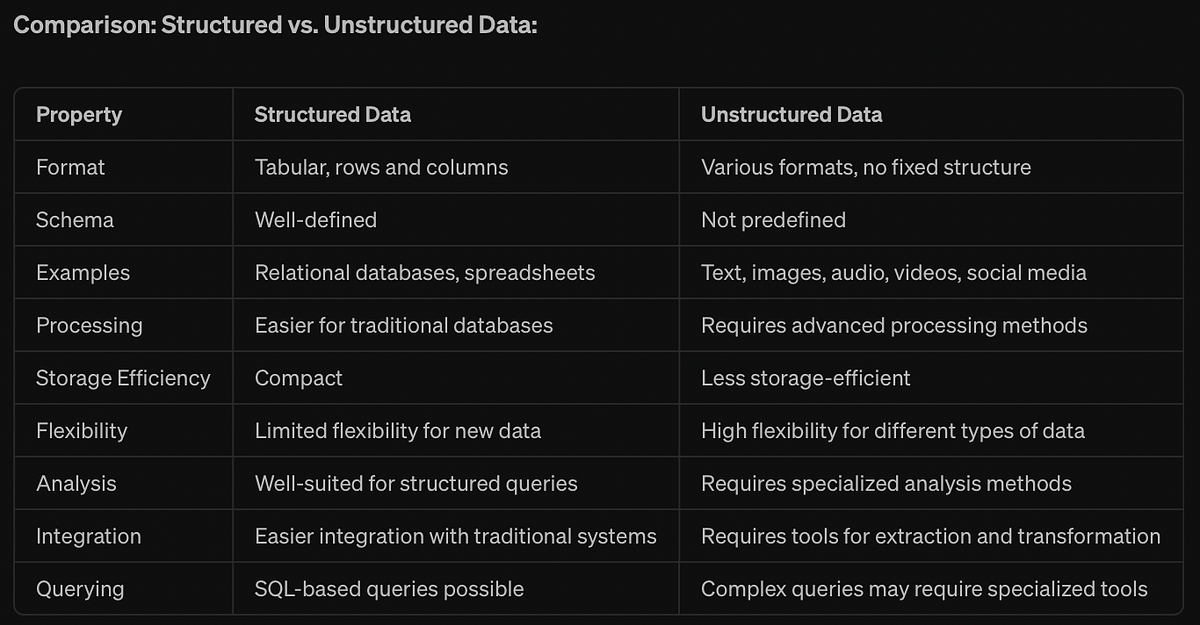Screen dimensions: 1200x625
Task: Select the "Compact" cell
Action: click(x=298, y=378)
